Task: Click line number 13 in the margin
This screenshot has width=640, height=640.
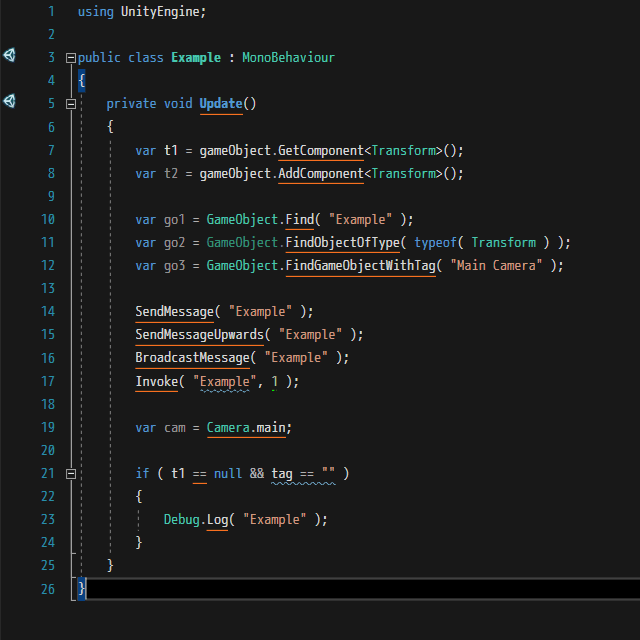Action: point(48,289)
